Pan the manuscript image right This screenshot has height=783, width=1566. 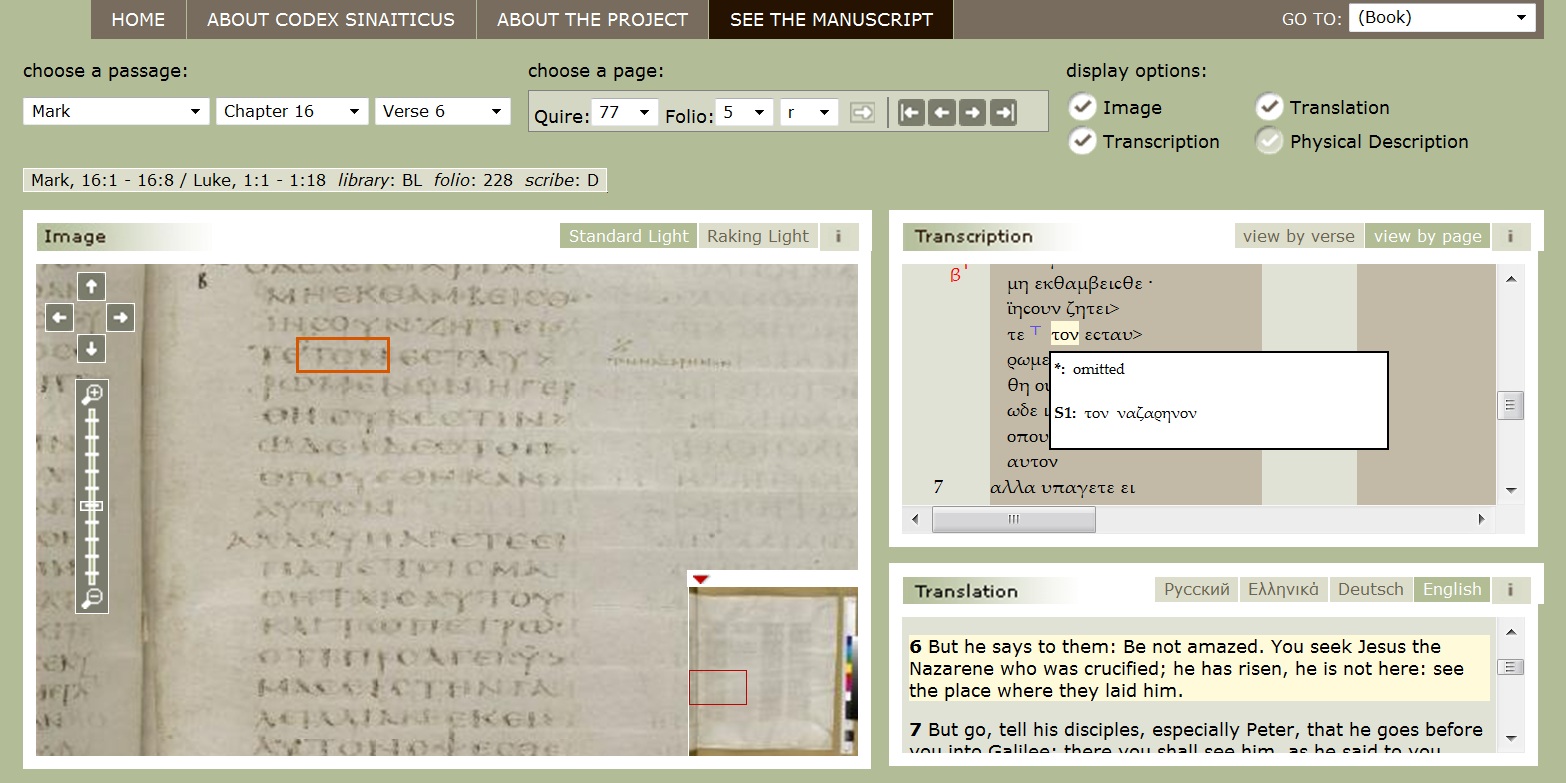[x=121, y=318]
